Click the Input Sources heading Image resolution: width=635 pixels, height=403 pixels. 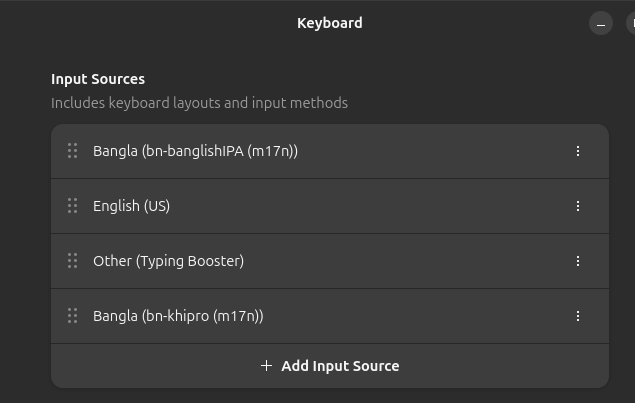pos(98,79)
